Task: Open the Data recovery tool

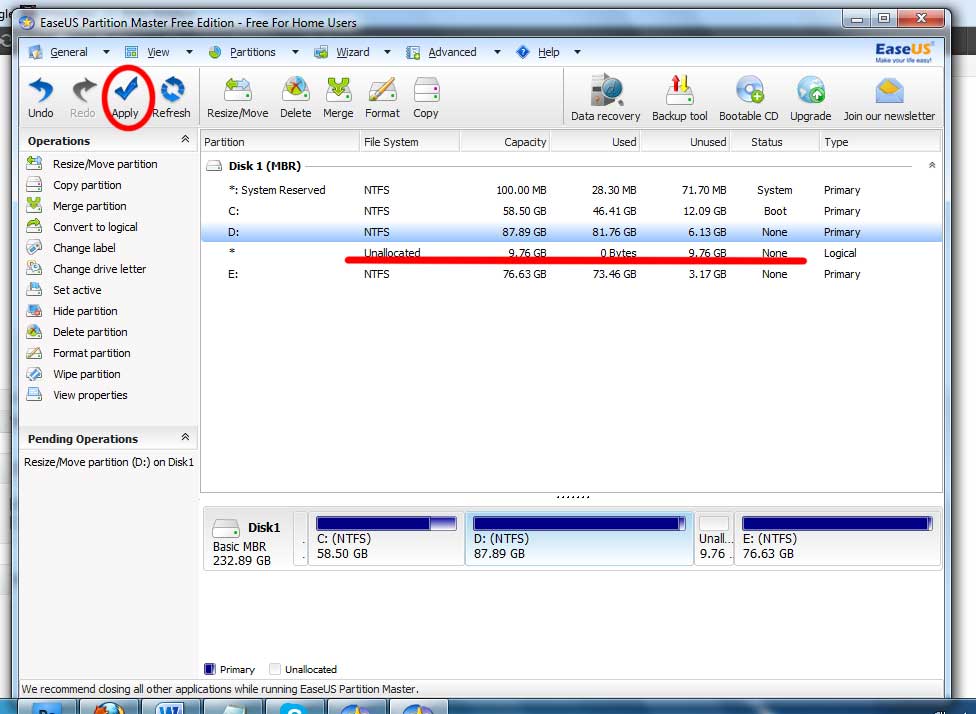Action: [606, 98]
